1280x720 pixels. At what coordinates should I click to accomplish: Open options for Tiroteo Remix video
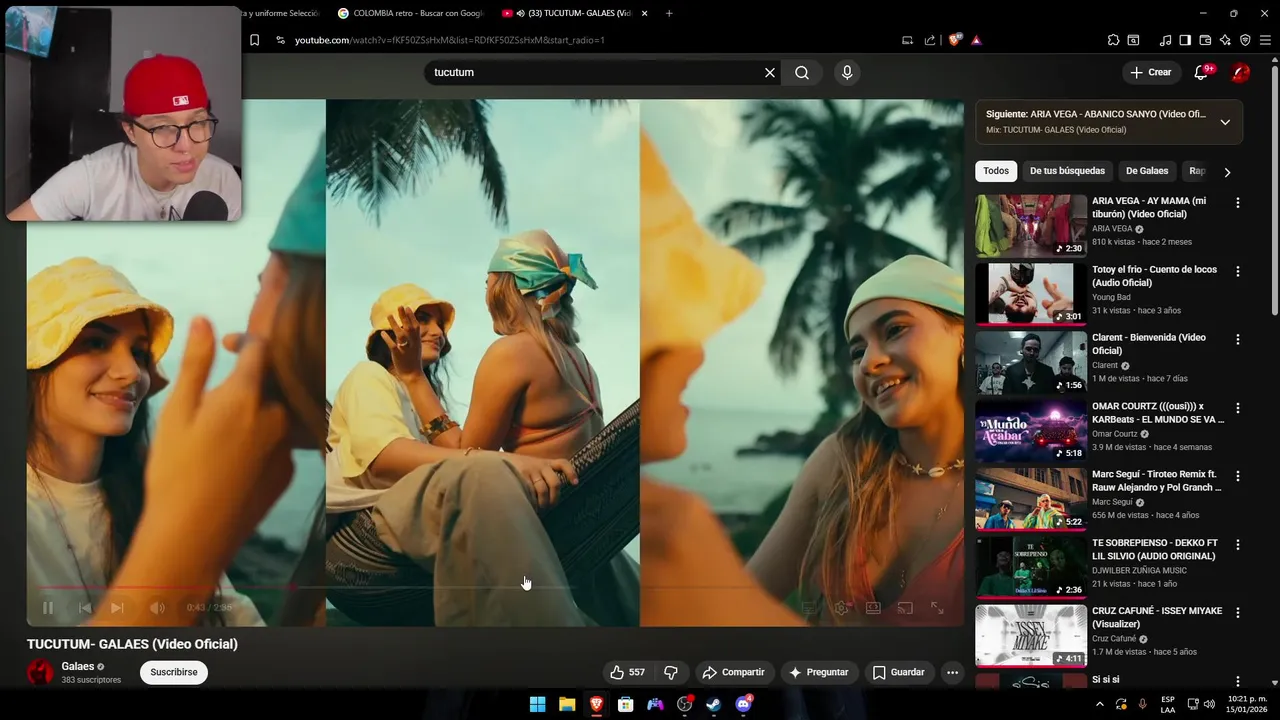point(1238,476)
